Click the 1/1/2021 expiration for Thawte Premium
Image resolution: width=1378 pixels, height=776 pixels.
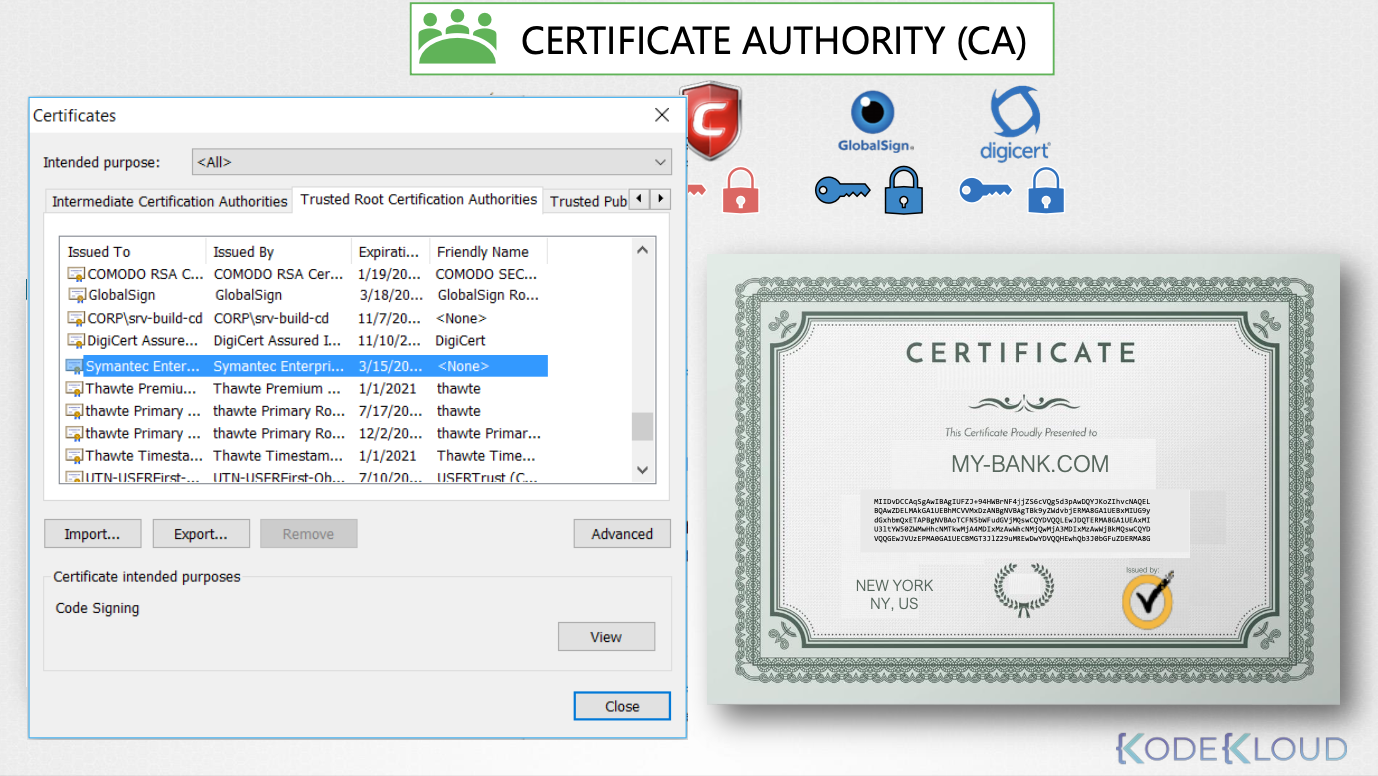(387, 389)
